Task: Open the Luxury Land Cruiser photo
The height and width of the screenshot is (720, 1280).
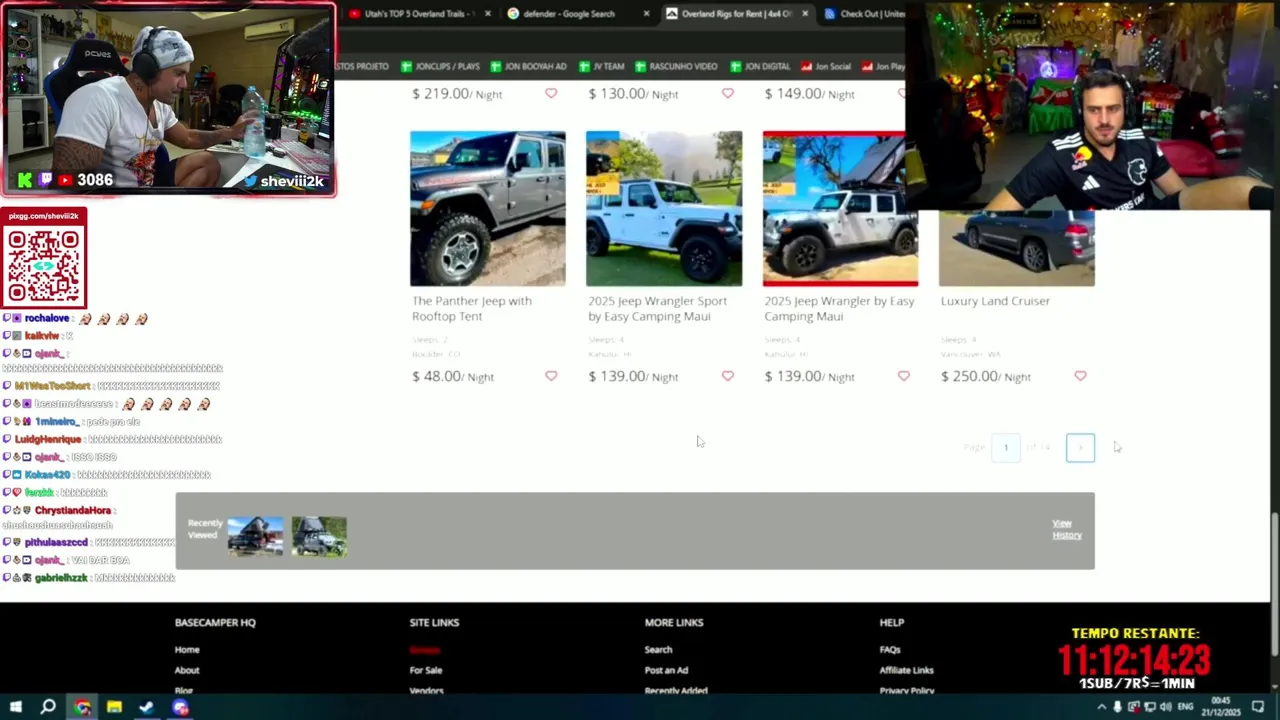Action: [1016, 248]
